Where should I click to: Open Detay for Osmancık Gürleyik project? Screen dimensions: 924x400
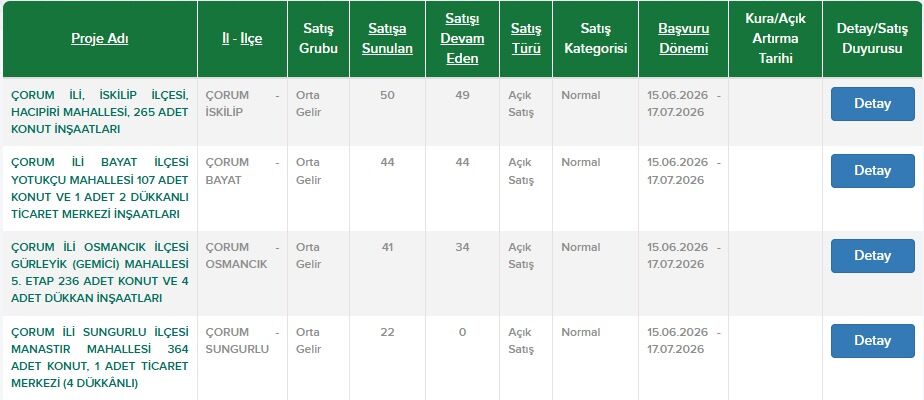tap(873, 256)
